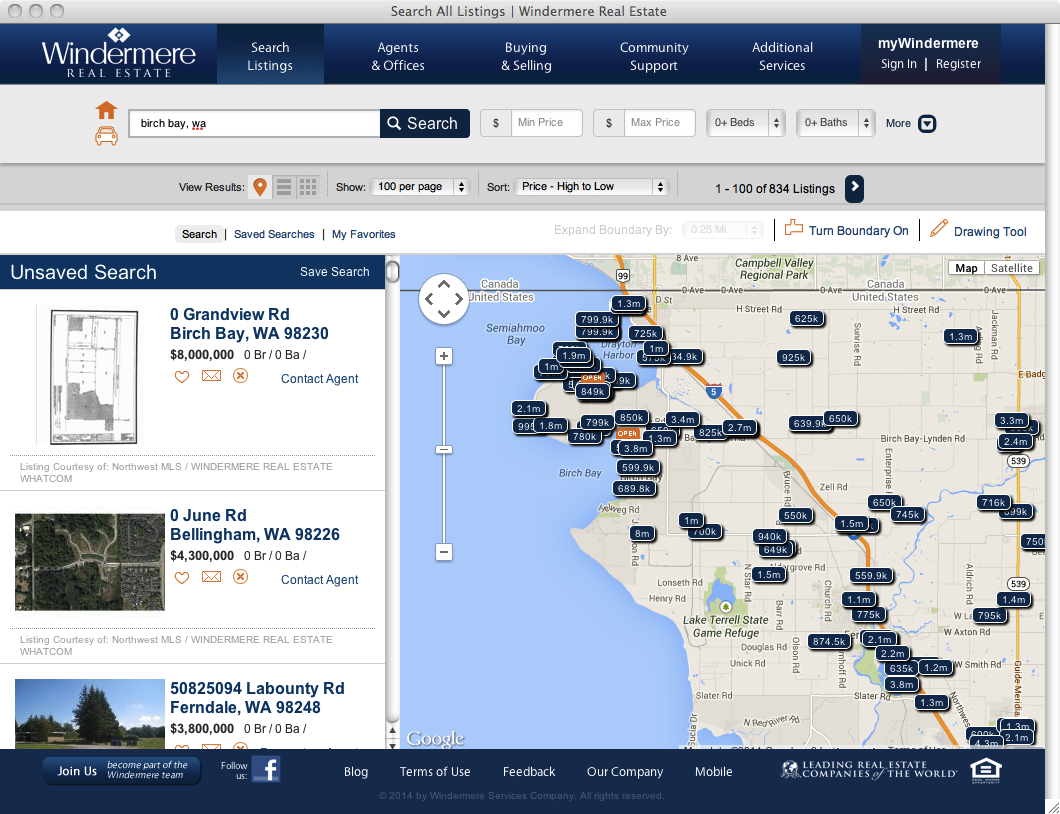This screenshot has height=814, width=1060.
Task: Email the 0 Grandview Rd listing
Action: [x=212, y=376]
